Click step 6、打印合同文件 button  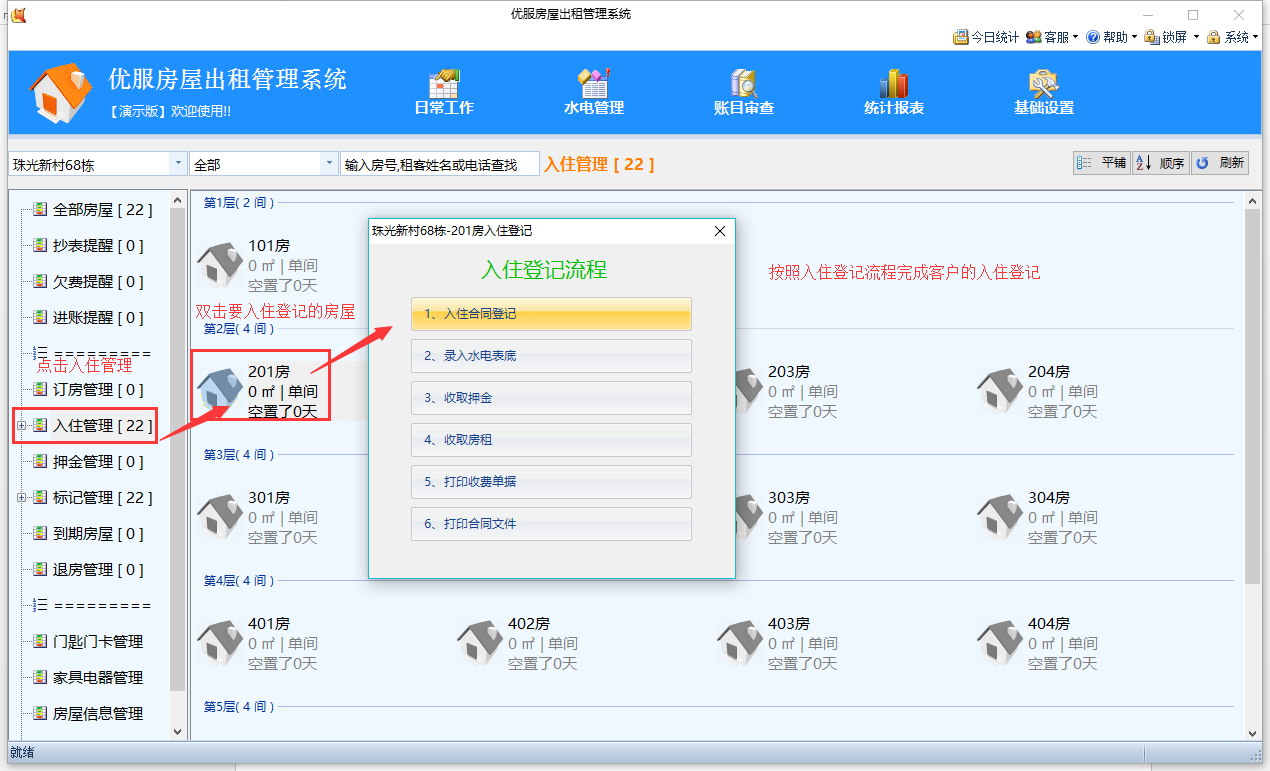[551, 524]
